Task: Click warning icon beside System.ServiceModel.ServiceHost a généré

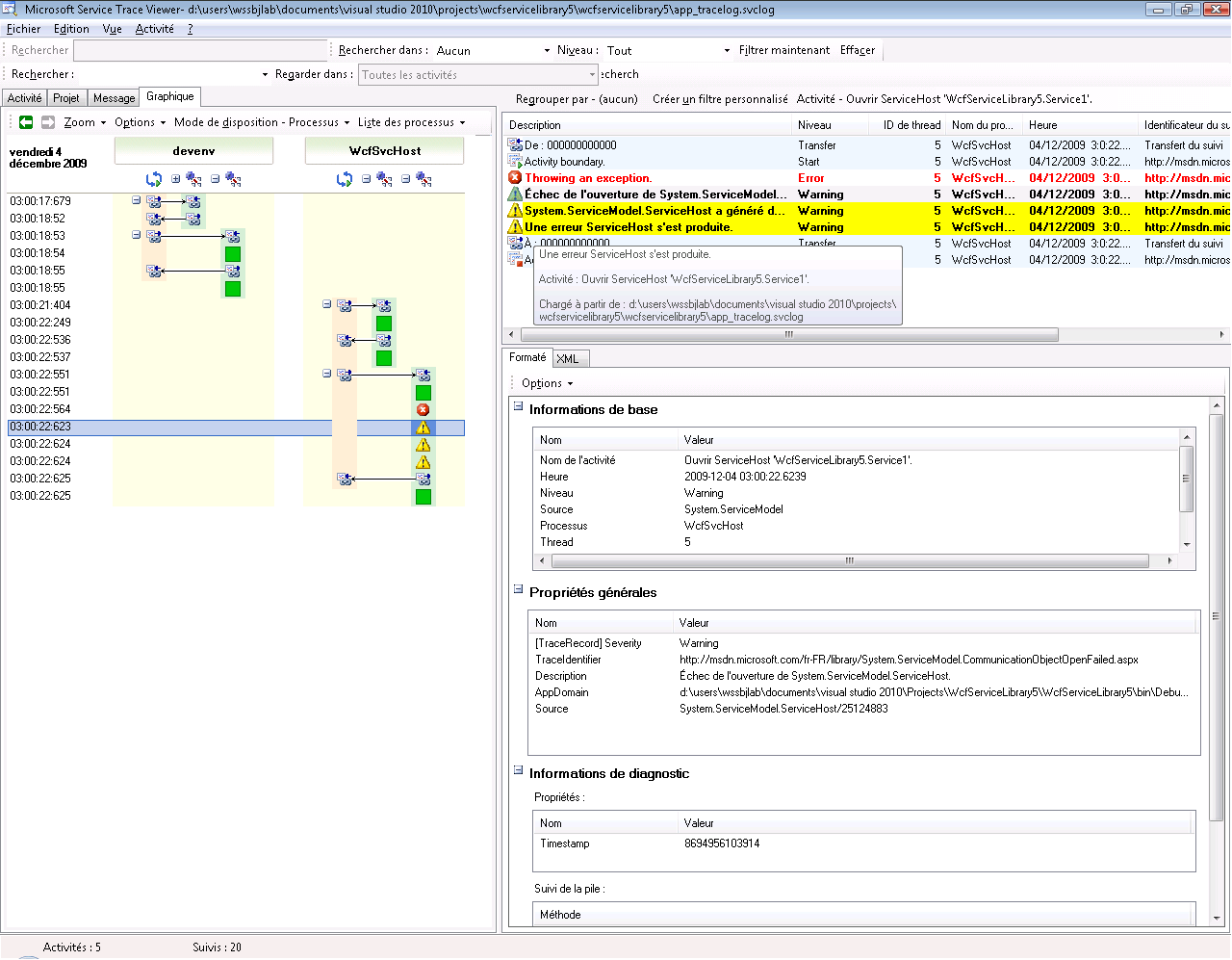Action: 515,210
